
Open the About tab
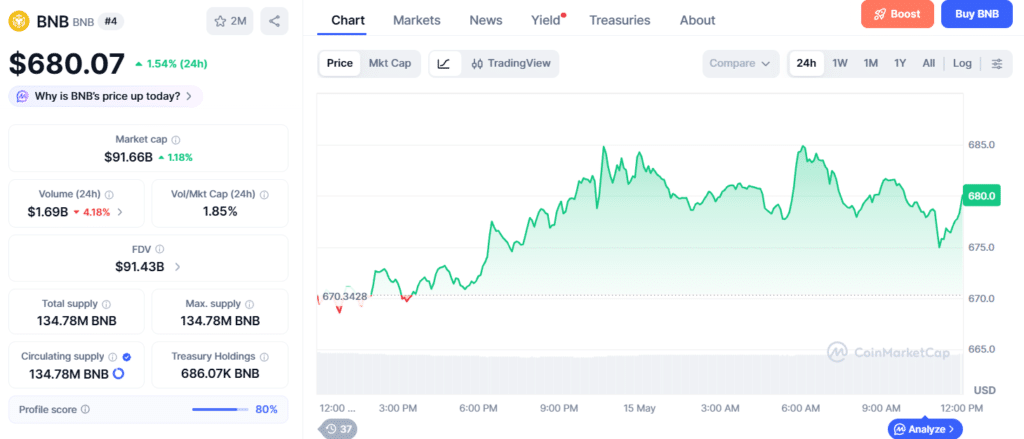(x=697, y=20)
